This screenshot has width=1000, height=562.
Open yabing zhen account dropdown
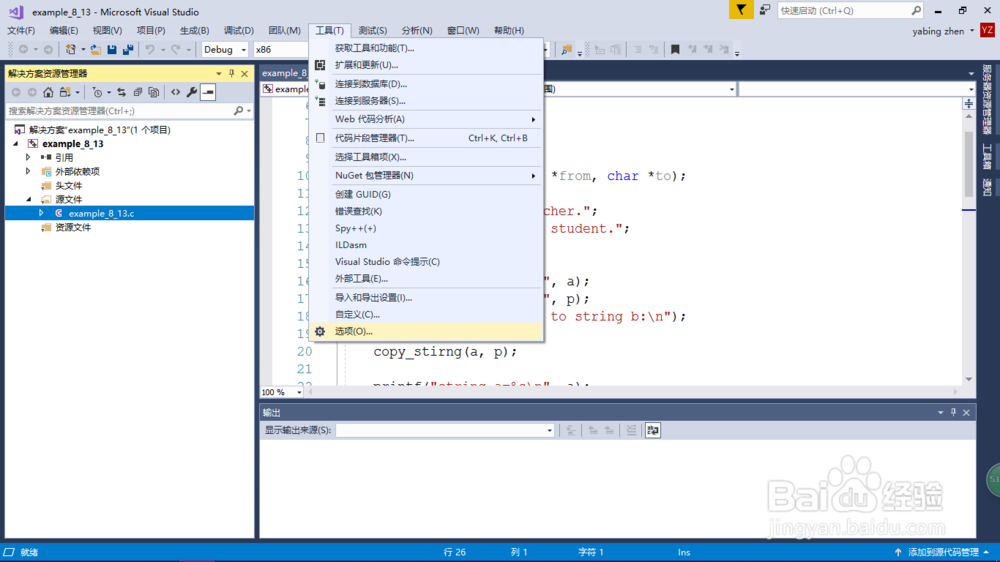click(x=972, y=31)
